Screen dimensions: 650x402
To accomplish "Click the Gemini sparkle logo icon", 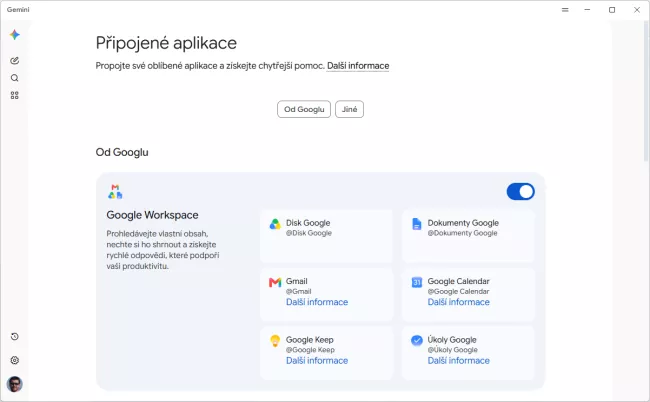I will coord(15,35).
